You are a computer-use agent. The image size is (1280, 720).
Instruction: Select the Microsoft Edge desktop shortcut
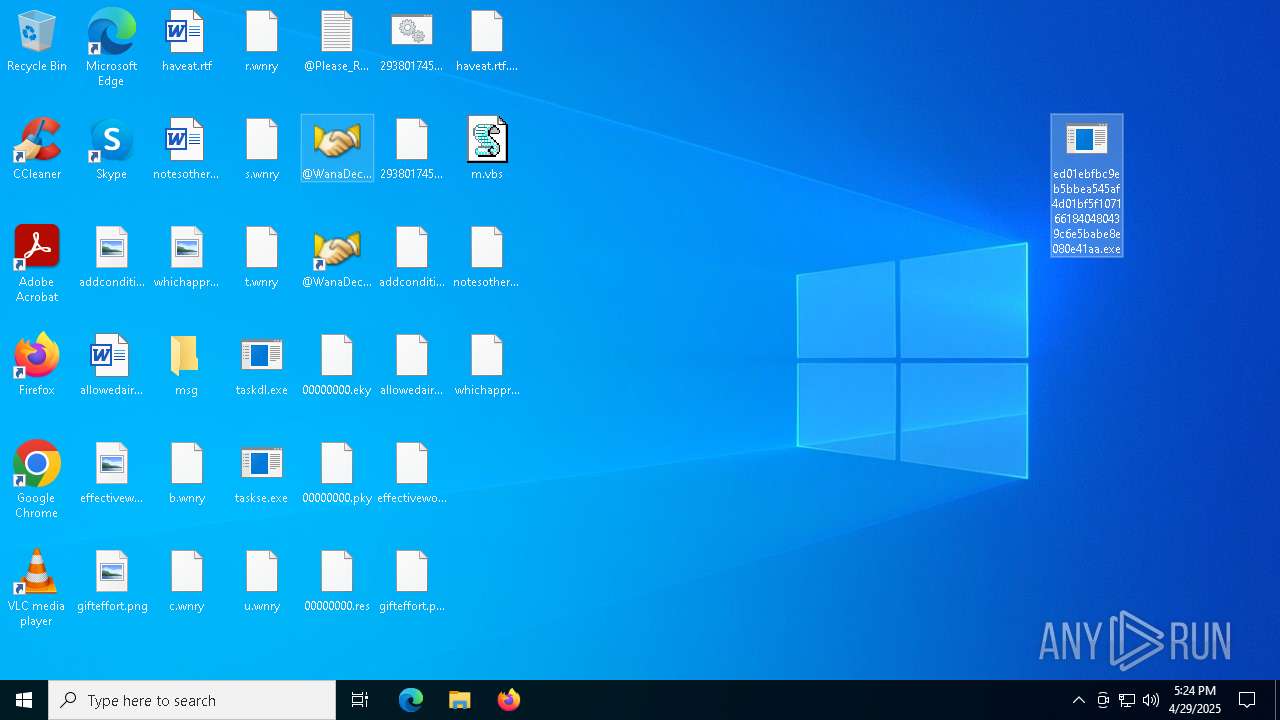(111, 48)
